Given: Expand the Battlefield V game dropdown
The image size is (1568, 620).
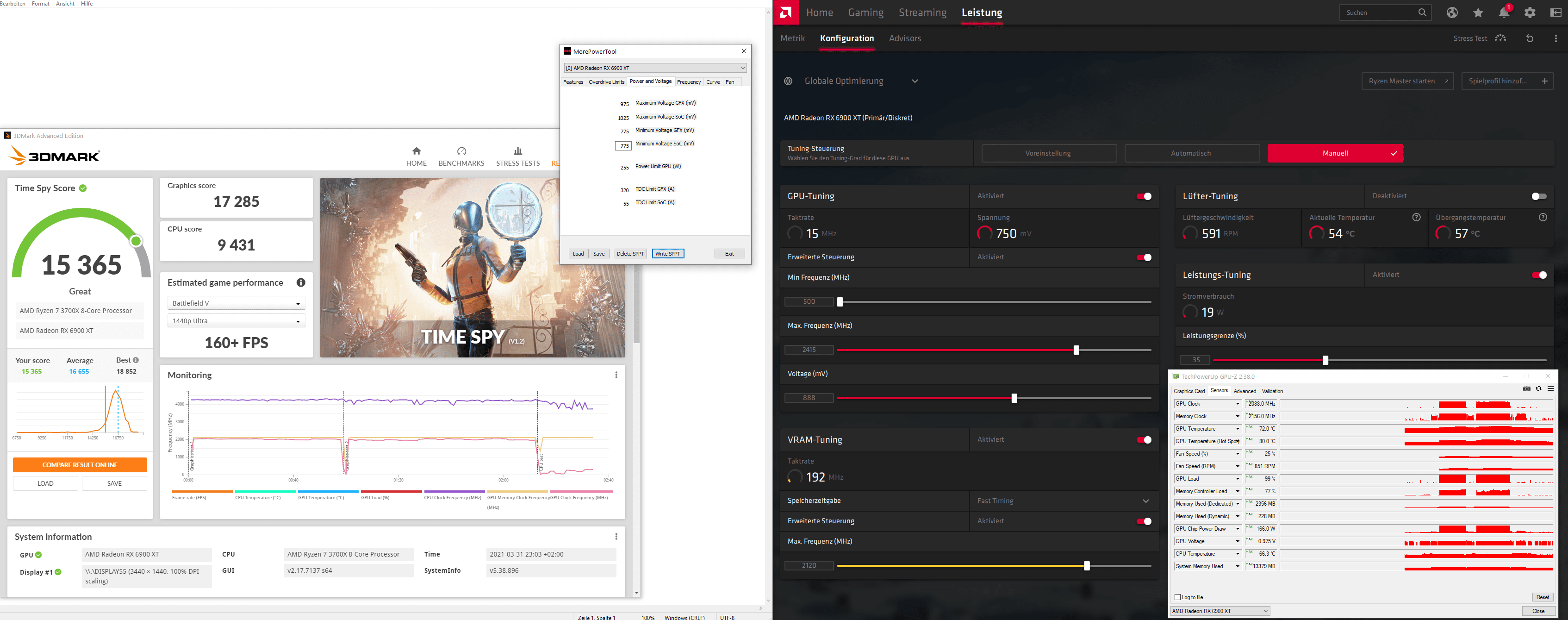Looking at the screenshot, I should pyautogui.click(x=236, y=303).
